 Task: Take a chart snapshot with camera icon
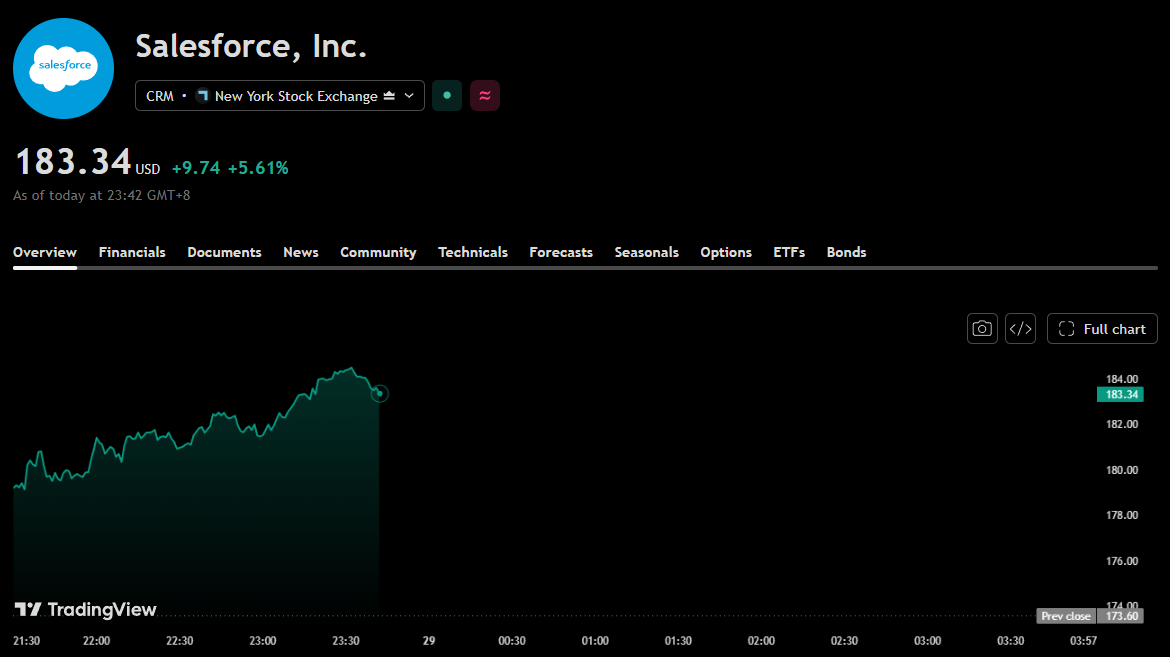(982, 328)
